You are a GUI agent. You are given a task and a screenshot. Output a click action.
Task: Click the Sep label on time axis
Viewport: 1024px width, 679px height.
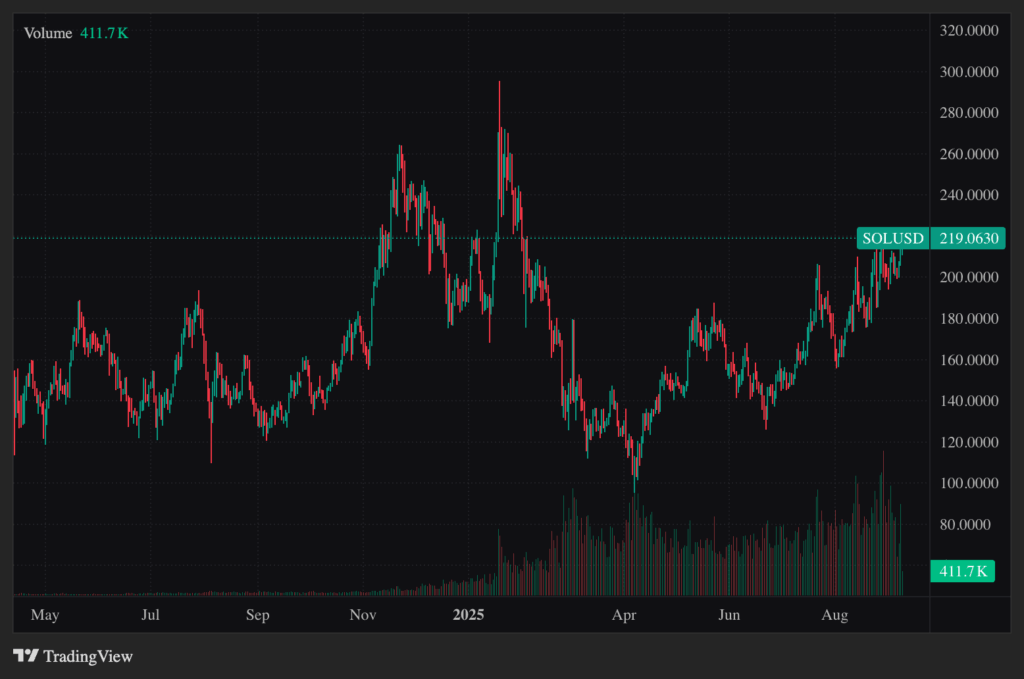pyautogui.click(x=258, y=615)
